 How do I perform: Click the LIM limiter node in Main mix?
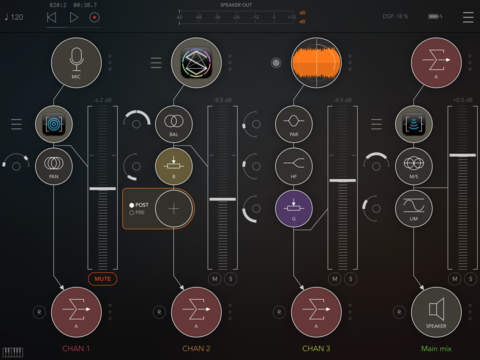point(414,209)
